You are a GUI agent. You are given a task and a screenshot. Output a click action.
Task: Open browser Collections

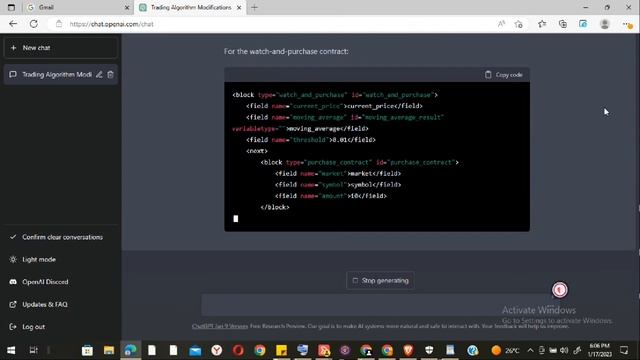(x=563, y=24)
